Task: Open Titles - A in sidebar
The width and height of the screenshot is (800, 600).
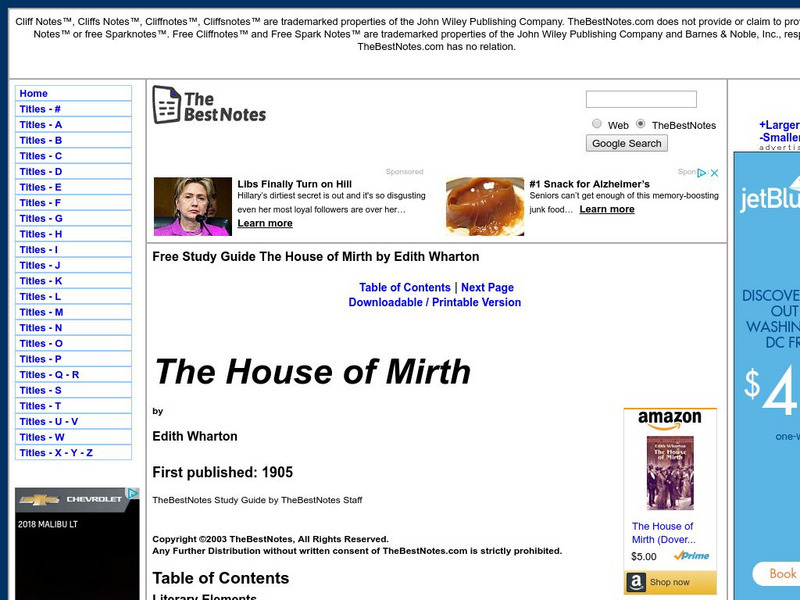Action: point(73,124)
